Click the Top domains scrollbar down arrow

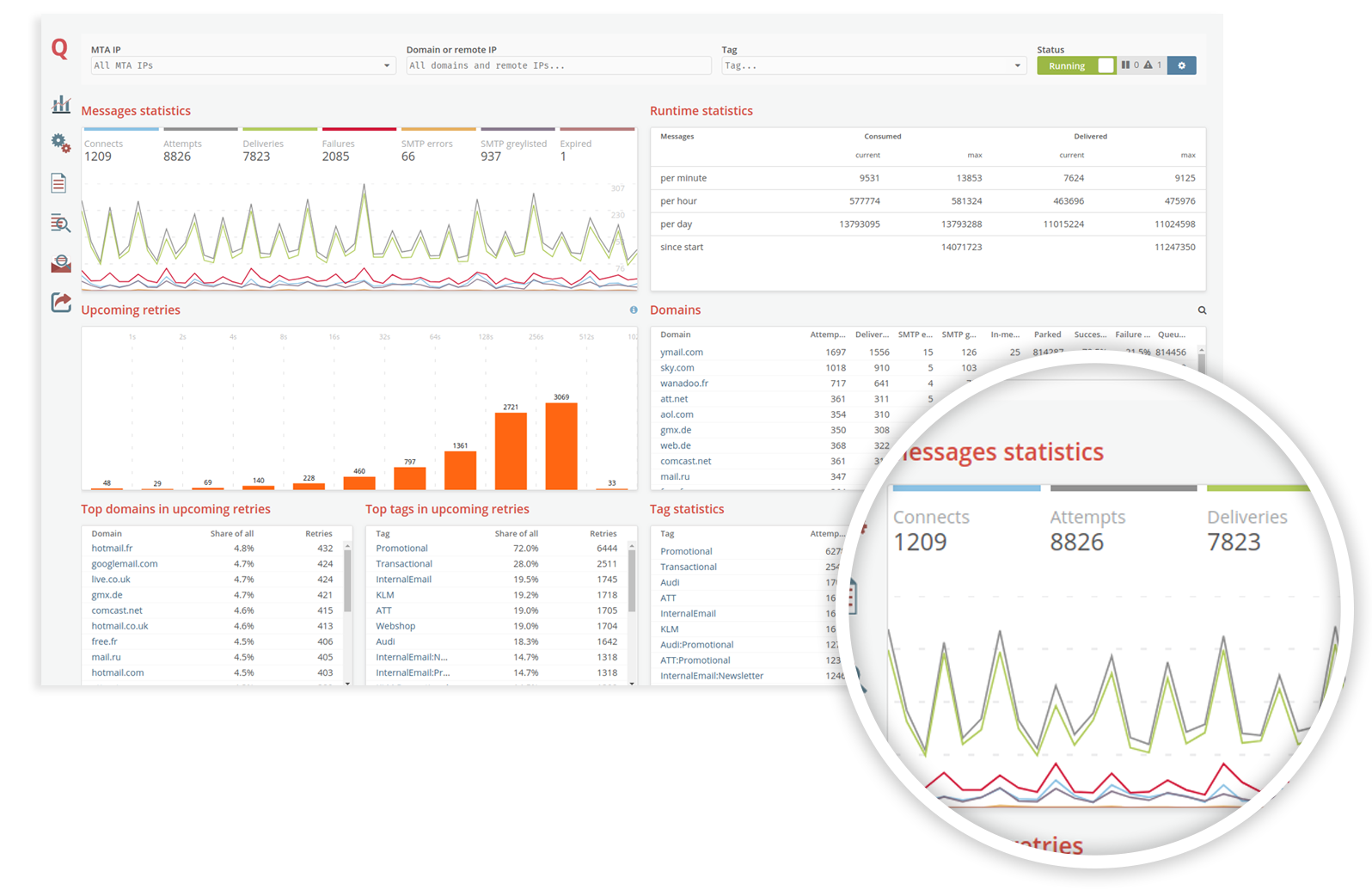[x=347, y=683]
